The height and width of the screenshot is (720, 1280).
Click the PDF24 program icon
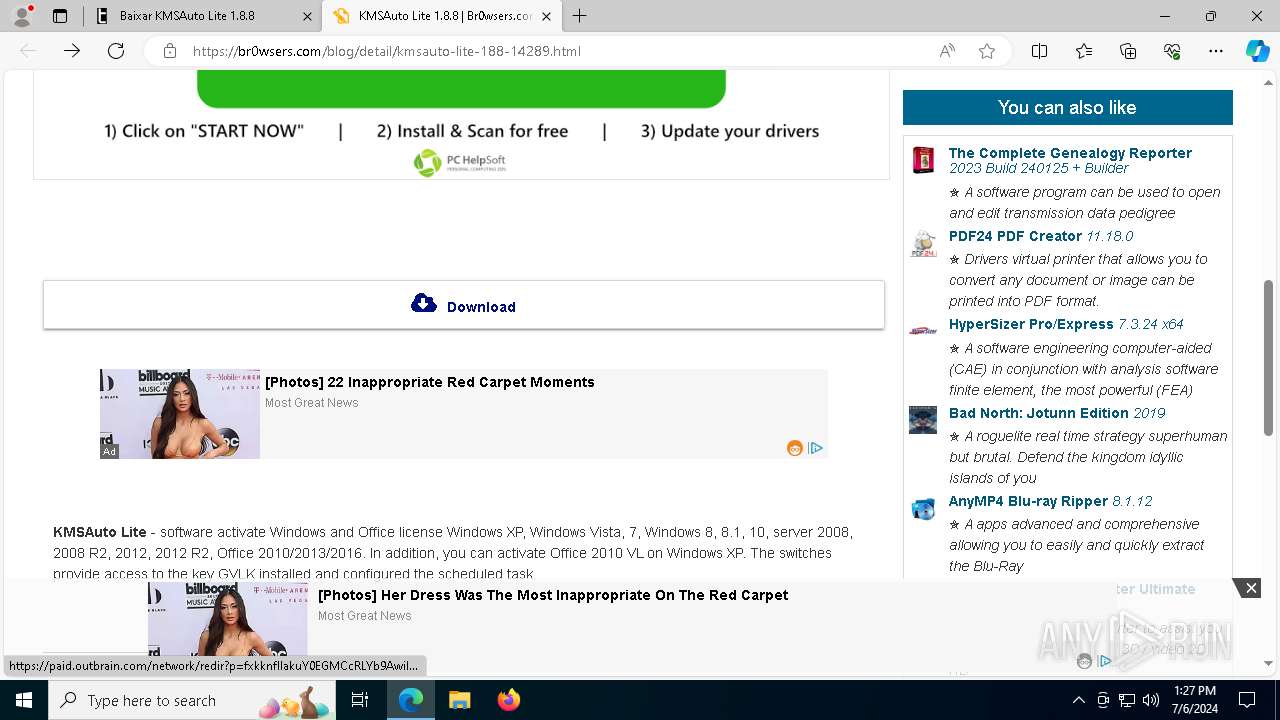coord(923,244)
